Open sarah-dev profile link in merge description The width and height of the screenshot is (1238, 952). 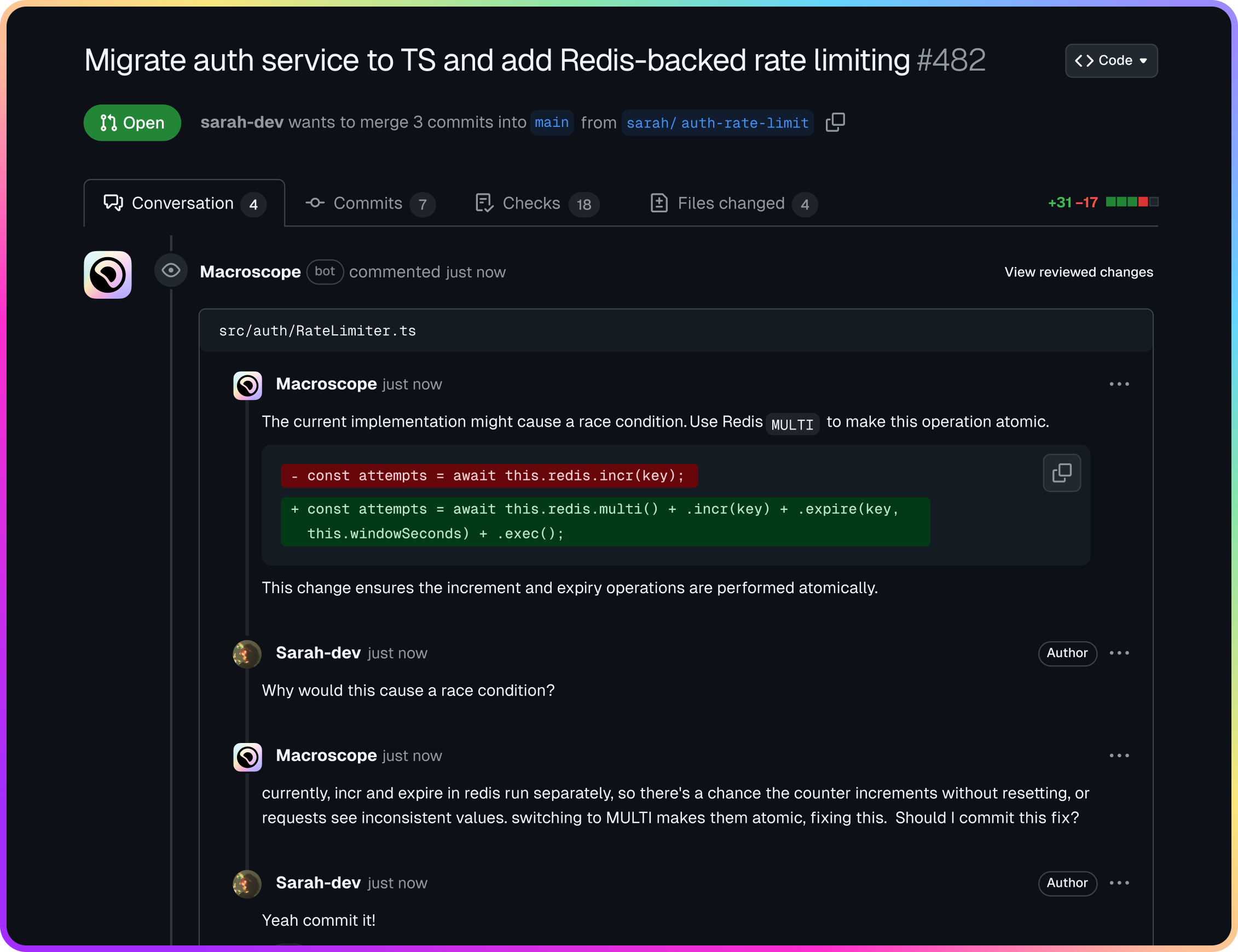[x=241, y=123]
